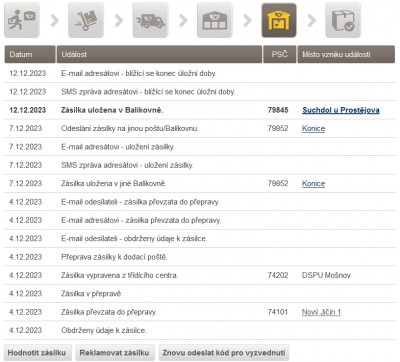
Task: Click Znovu odeslat kód pro vyzvednutí
Action: (224, 353)
